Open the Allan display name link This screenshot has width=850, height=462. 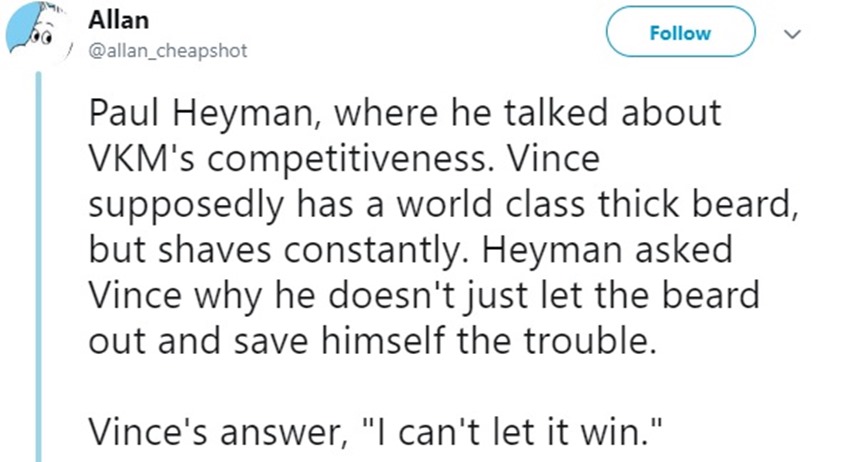pyautogui.click(x=118, y=21)
